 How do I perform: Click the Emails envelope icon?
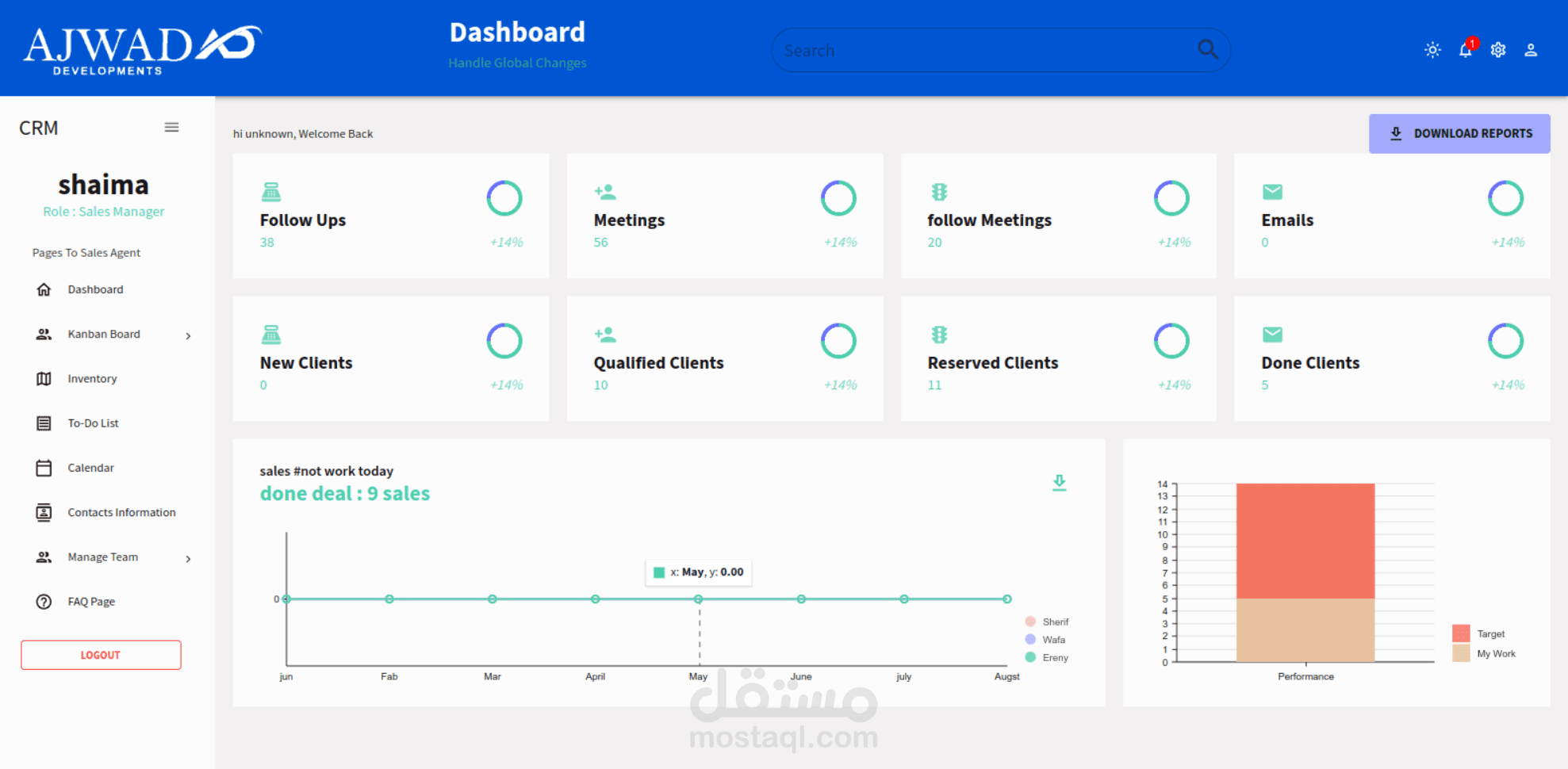tap(1272, 191)
